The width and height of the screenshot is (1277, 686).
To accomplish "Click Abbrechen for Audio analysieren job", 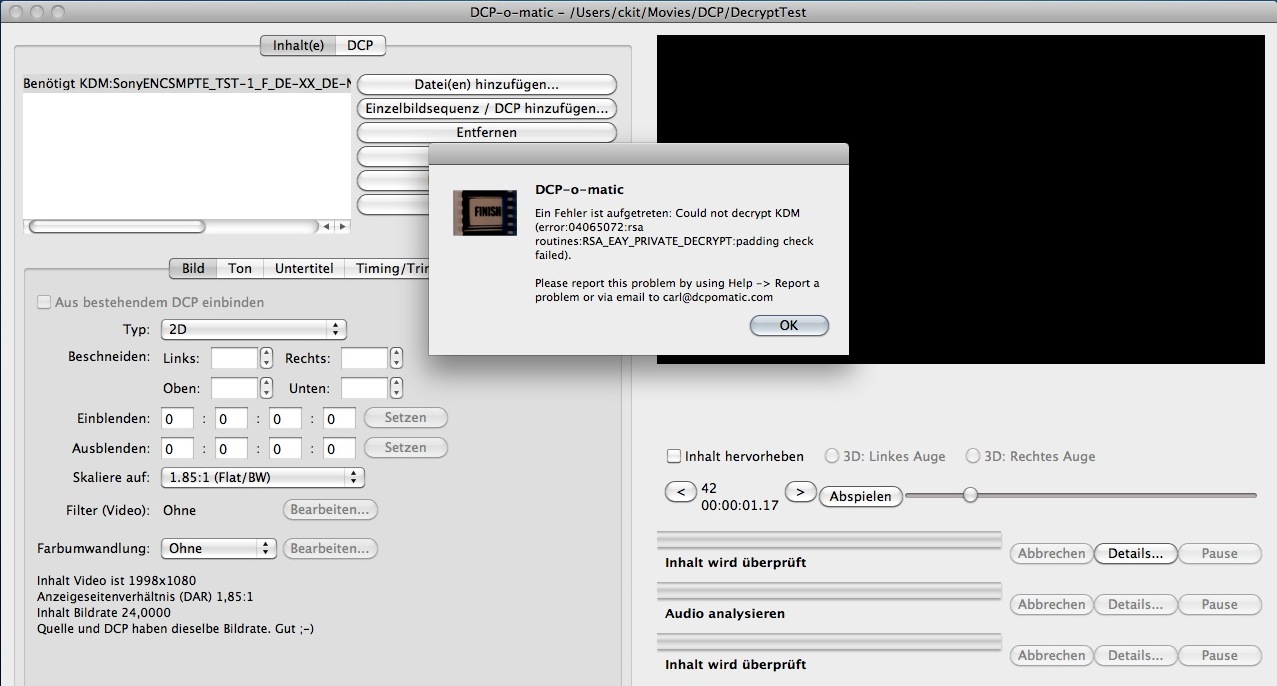I will click(1051, 604).
